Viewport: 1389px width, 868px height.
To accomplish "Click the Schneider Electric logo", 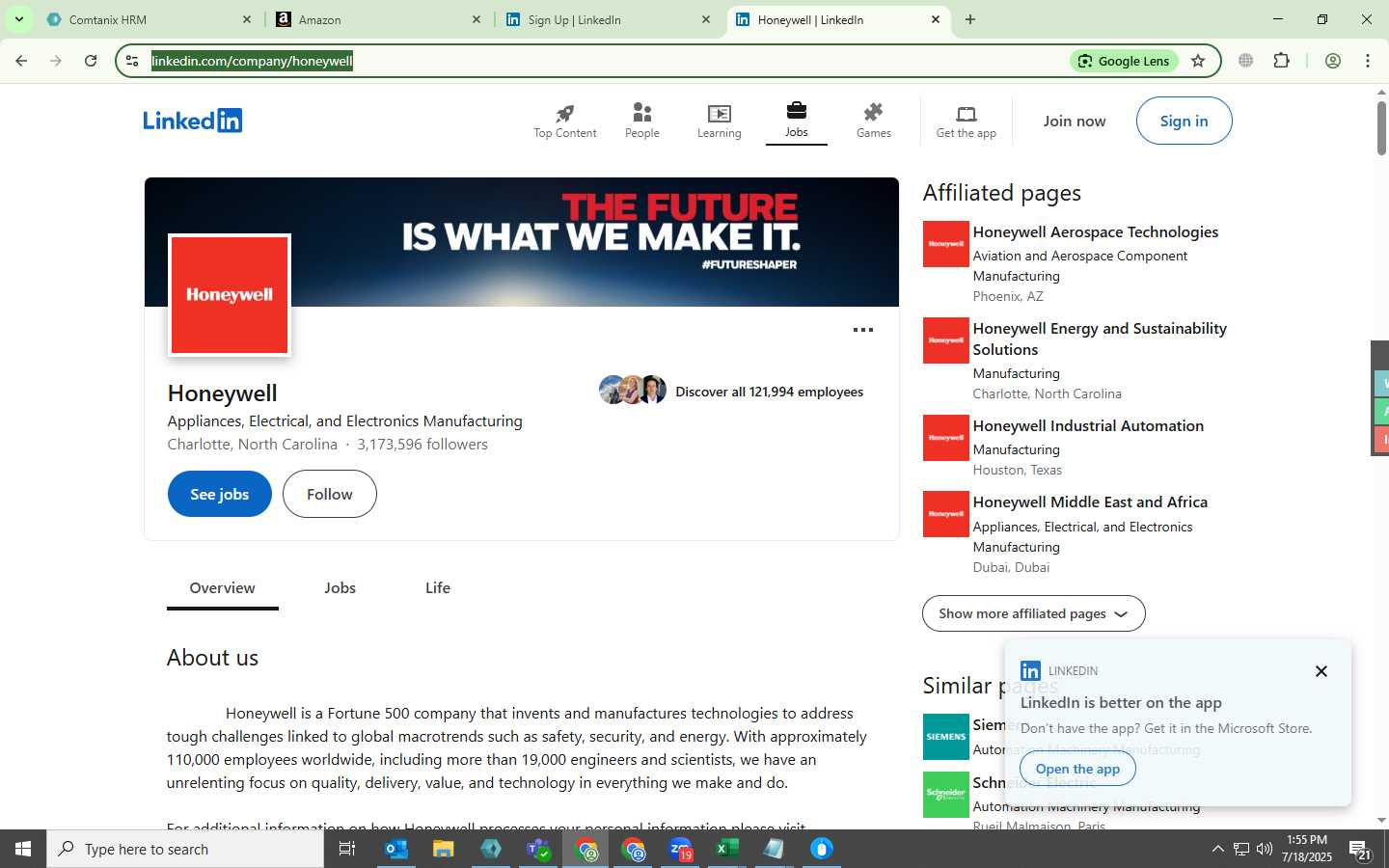I will (946, 795).
